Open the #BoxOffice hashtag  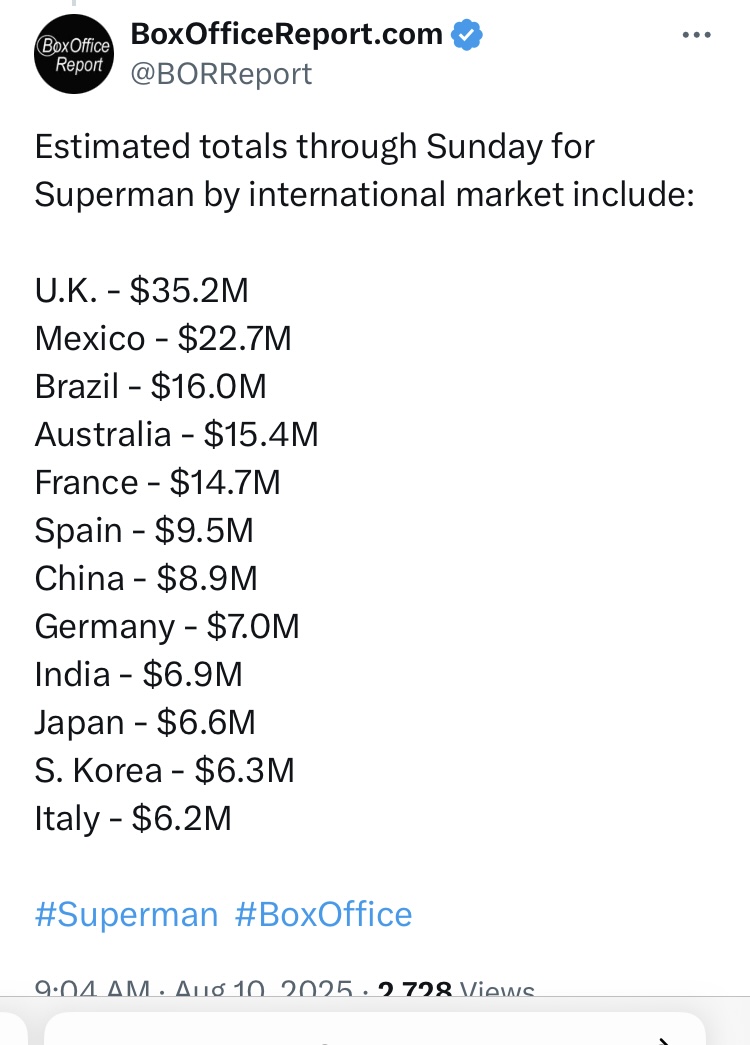[323, 914]
